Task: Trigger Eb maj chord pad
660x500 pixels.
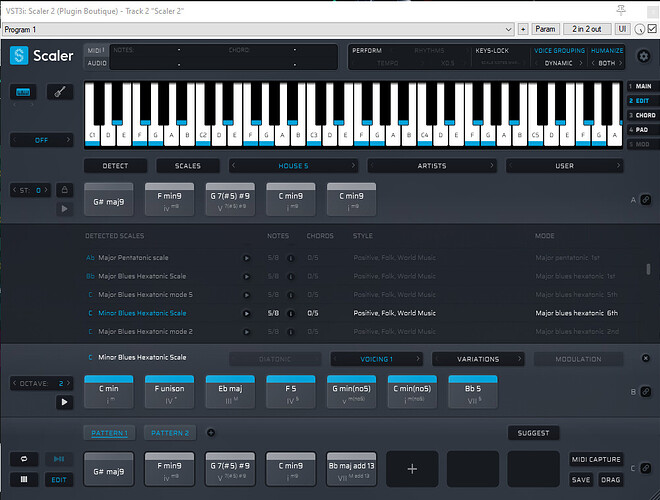Action: (x=230, y=392)
